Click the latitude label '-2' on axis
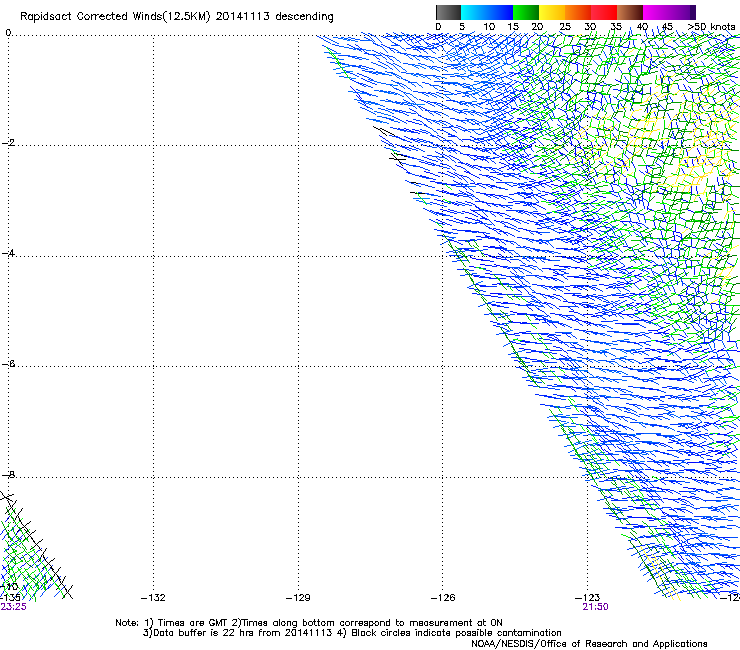 tap(8, 143)
